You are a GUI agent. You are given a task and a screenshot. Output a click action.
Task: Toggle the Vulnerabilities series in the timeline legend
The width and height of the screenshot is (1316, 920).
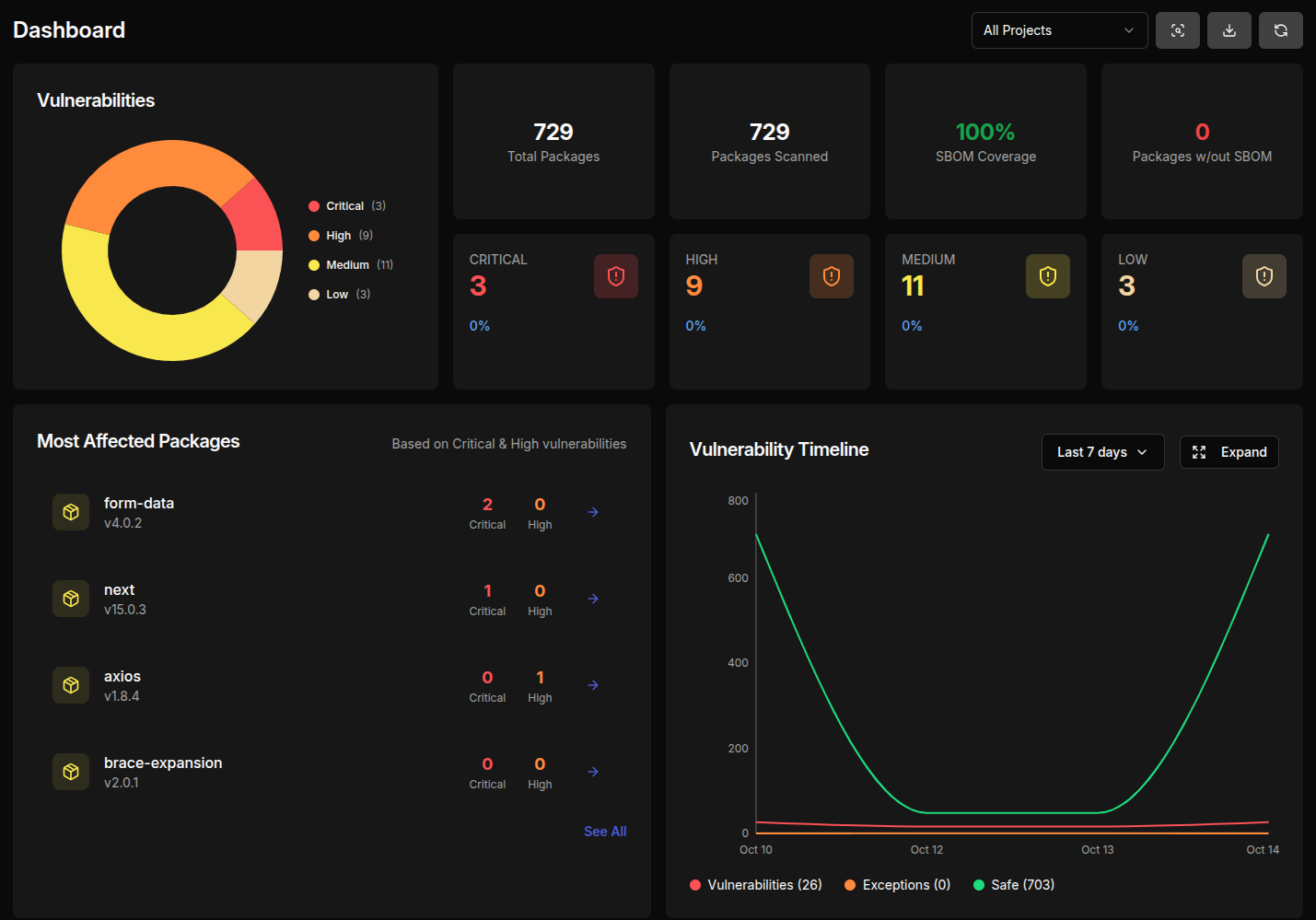pos(755,884)
